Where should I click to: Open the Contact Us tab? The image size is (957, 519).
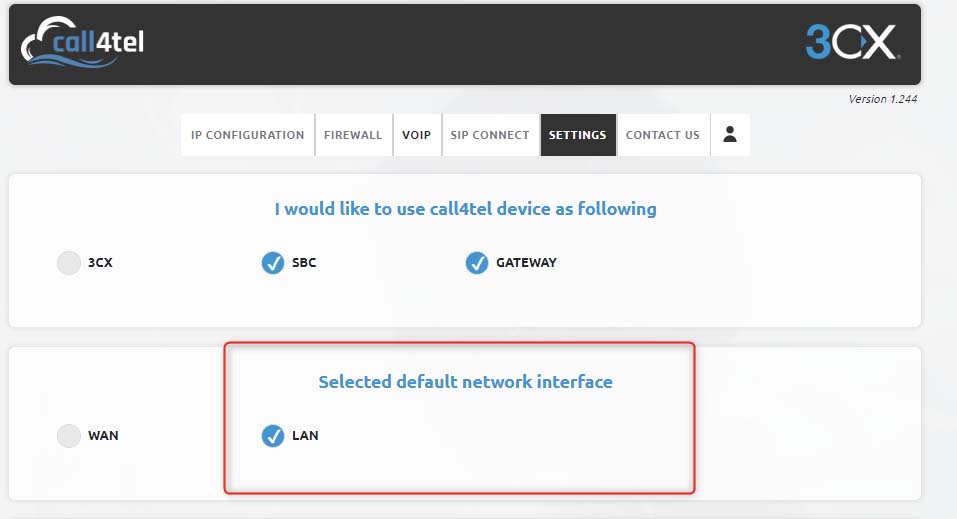tap(663, 135)
